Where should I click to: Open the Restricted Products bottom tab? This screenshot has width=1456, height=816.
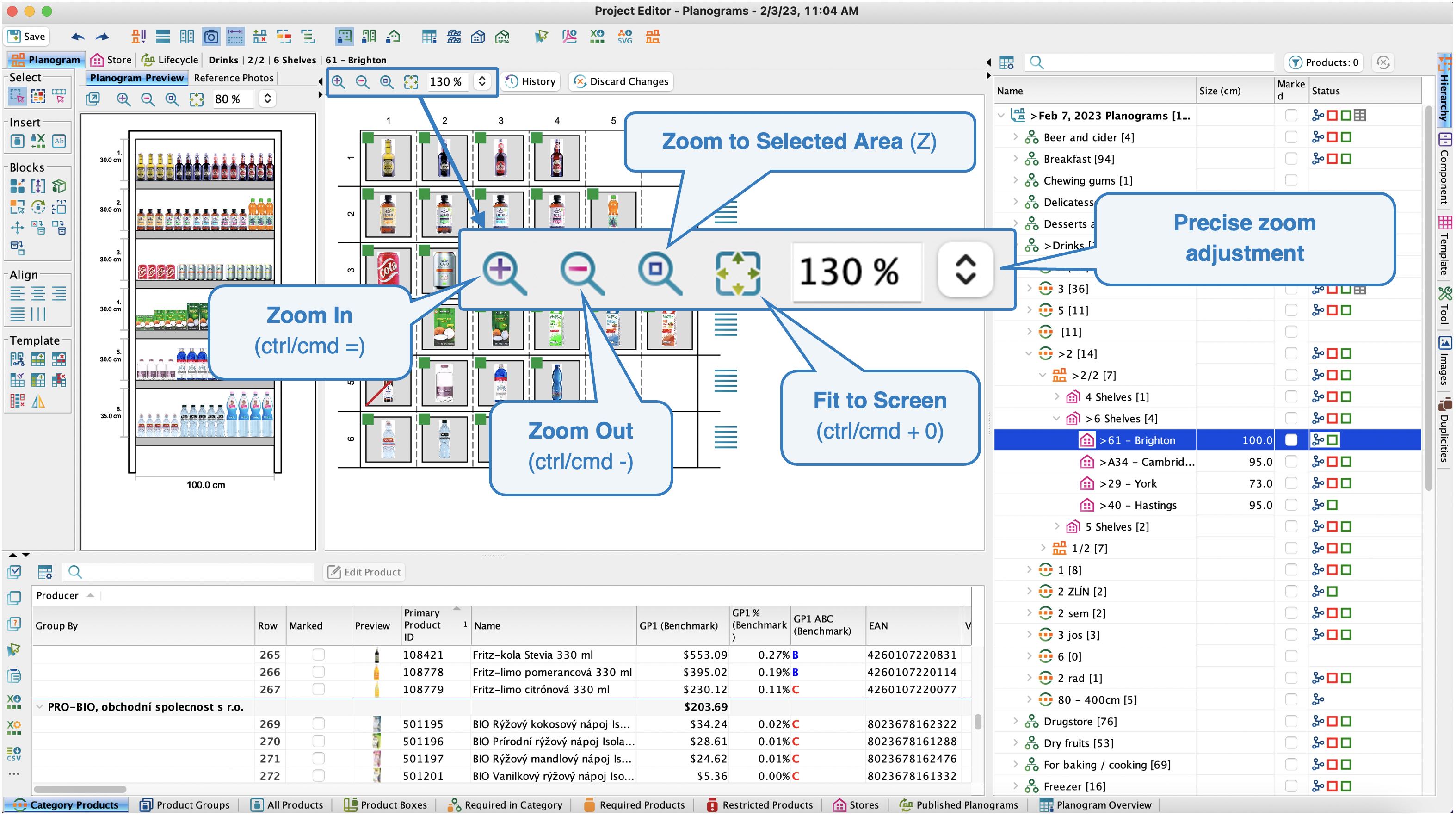pyautogui.click(x=760, y=805)
